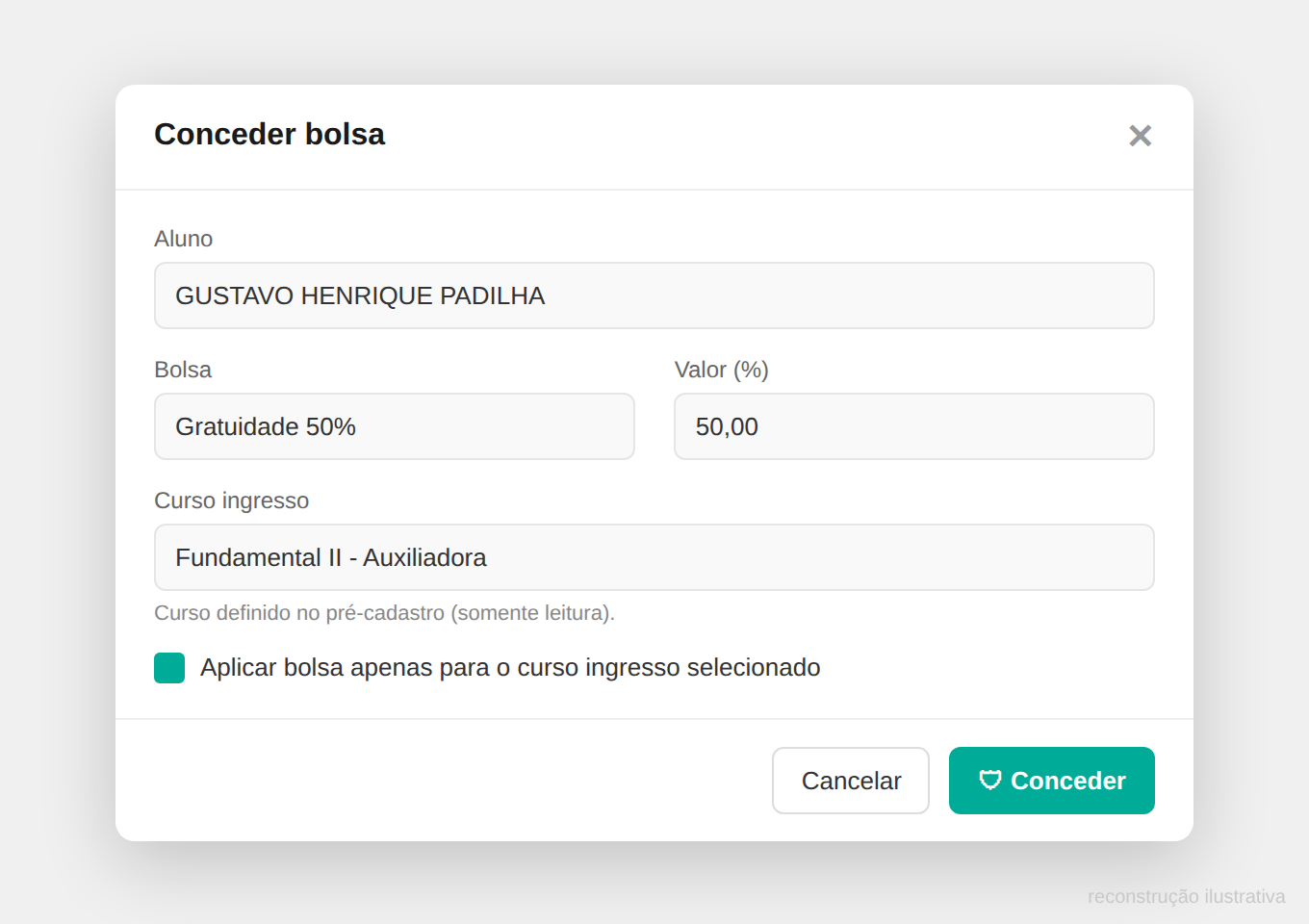Cancel the scholarship dialog with Cancelar

851,781
